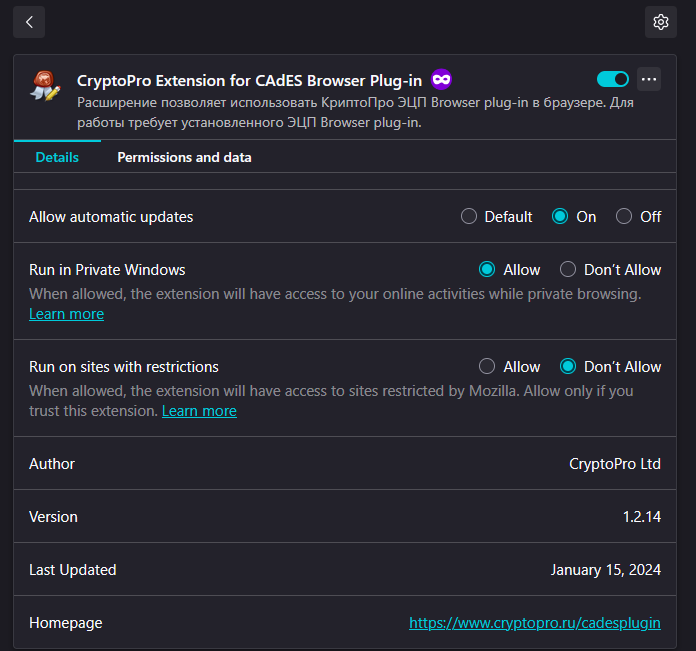Open Learn more link for Private Windows
This screenshot has width=696, height=651.
point(66,314)
